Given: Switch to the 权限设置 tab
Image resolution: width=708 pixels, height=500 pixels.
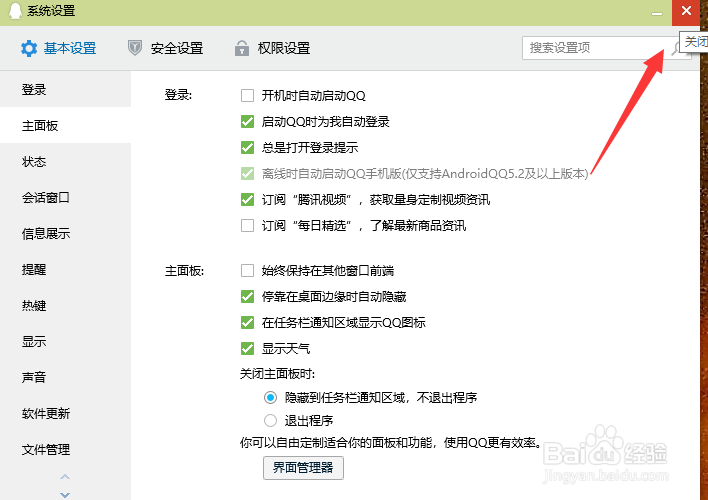Looking at the screenshot, I should [272, 48].
